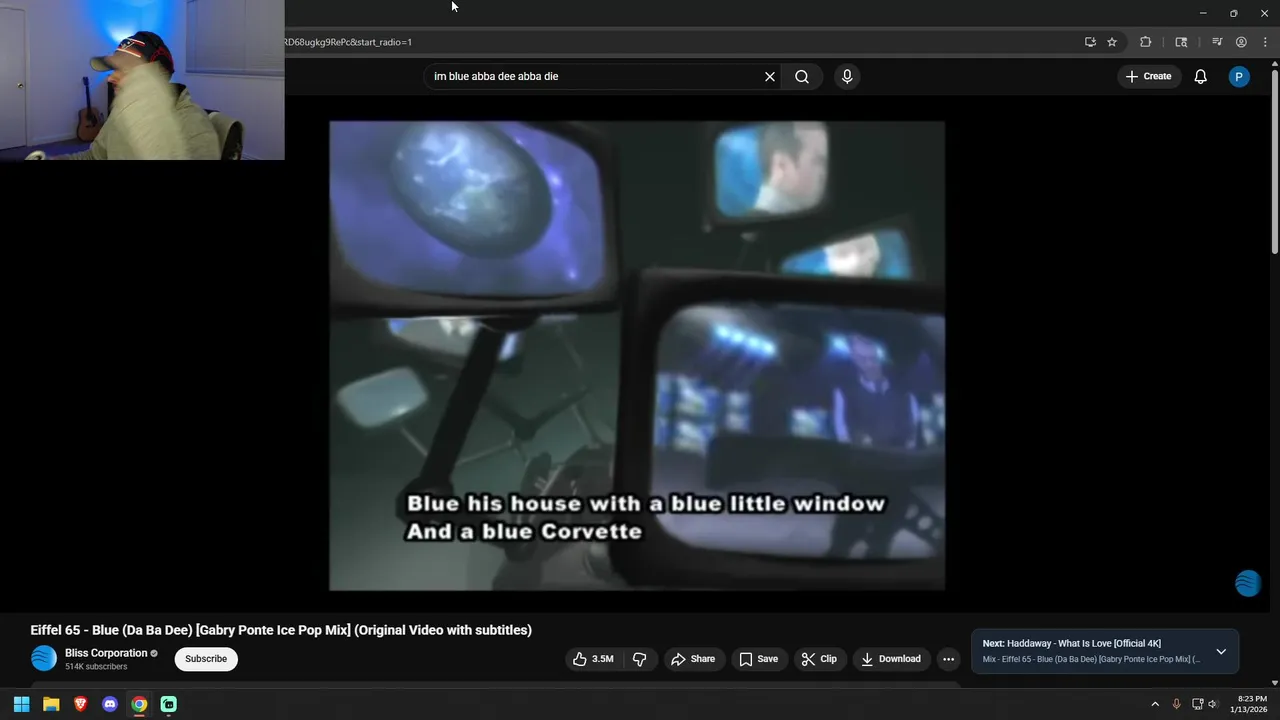Download the video
This screenshot has height=720, width=1280.
(891, 659)
